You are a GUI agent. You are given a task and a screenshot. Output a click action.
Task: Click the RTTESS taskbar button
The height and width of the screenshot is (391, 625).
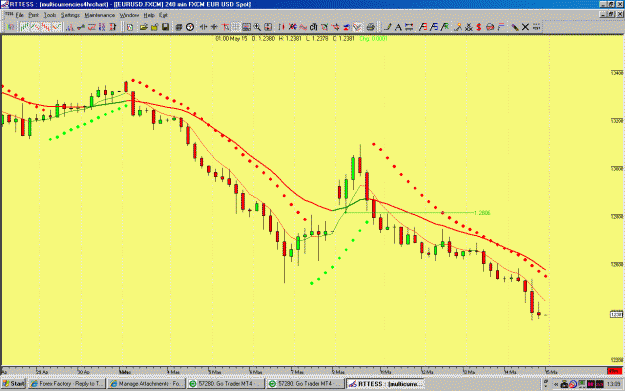point(385,384)
